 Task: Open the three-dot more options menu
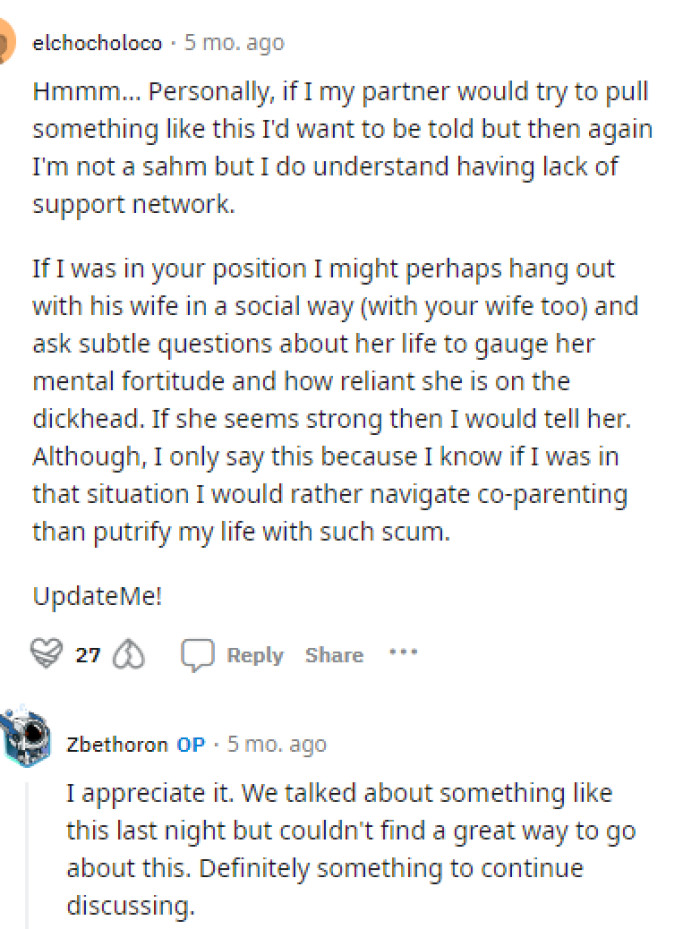[x=403, y=653]
